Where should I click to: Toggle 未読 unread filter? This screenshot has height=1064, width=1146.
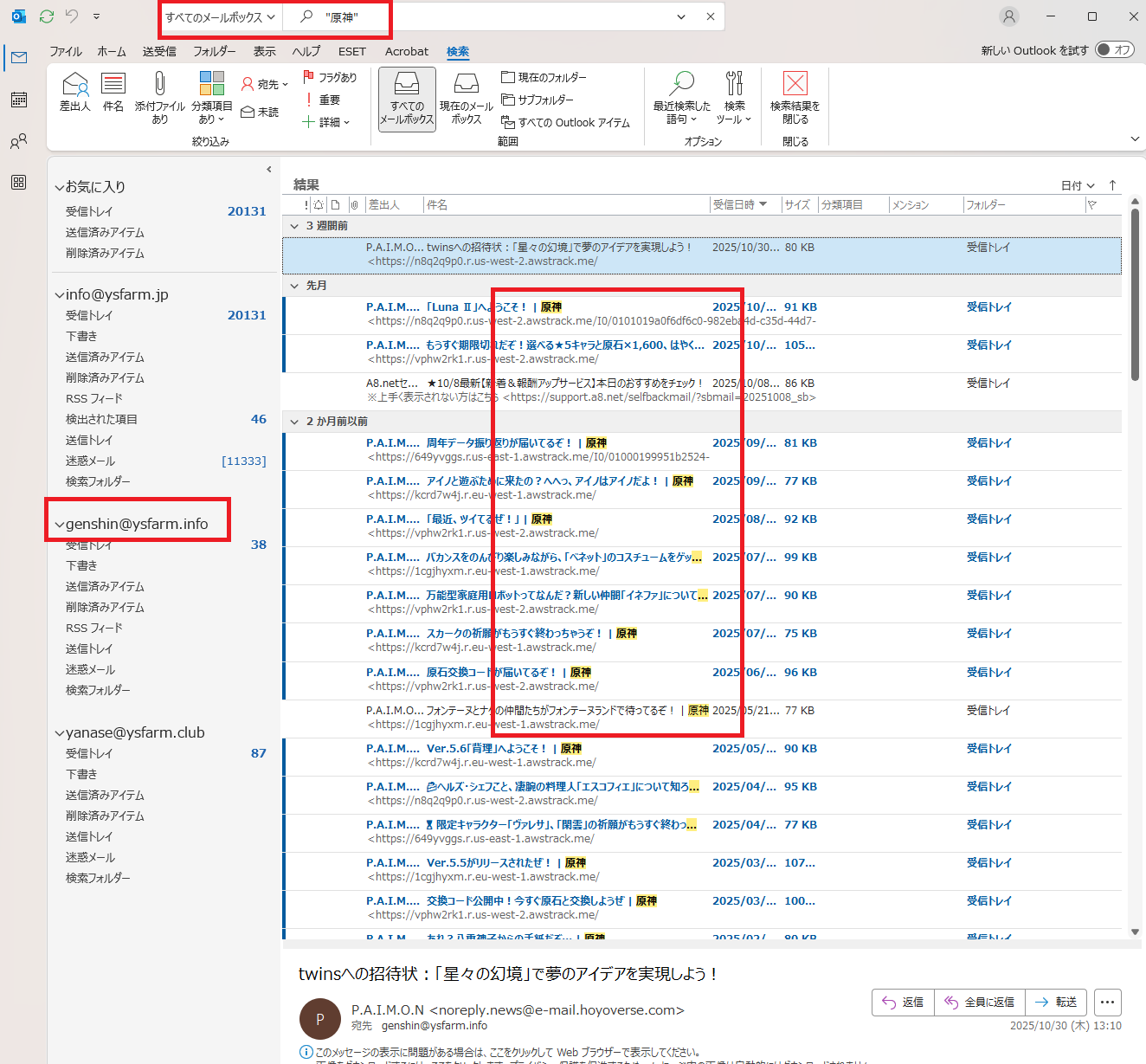pos(260,113)
